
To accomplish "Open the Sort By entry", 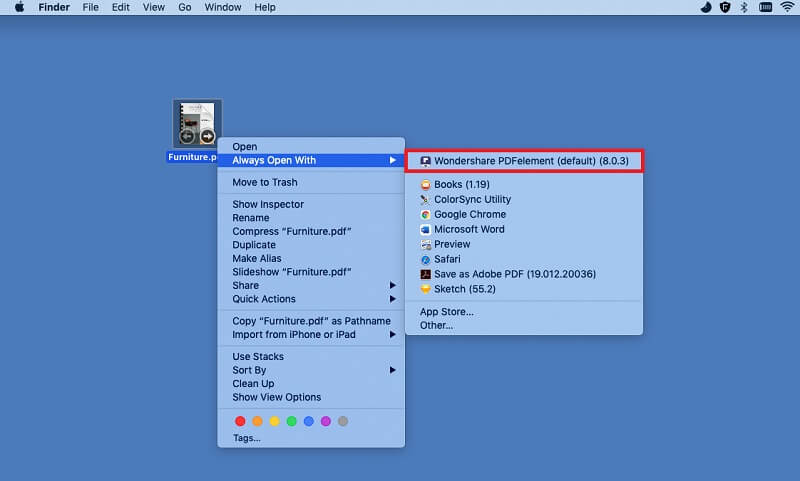I will coord(311,370).
